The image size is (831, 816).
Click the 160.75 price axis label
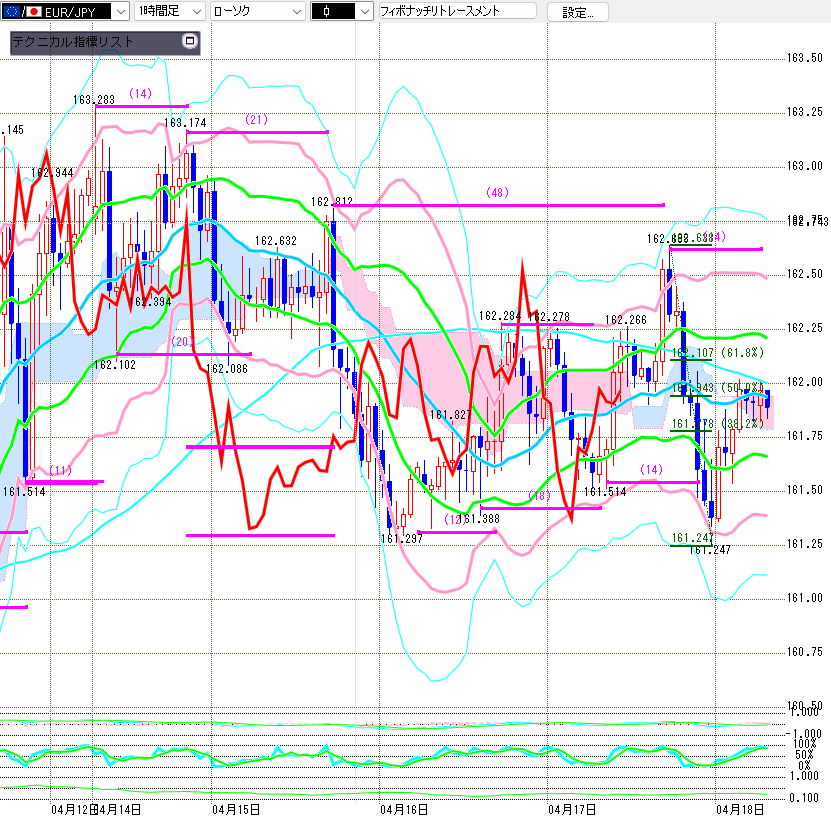point(805,652)
